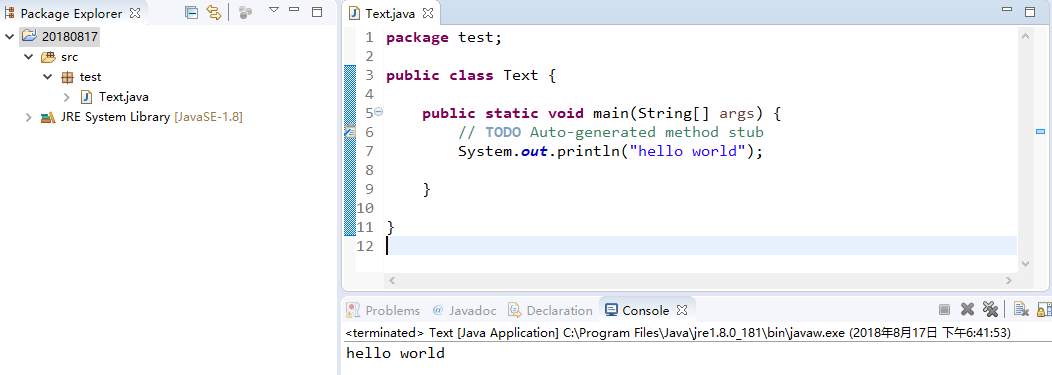
Task: Click the terminated launch description line
Action: [x=678, y=333]
